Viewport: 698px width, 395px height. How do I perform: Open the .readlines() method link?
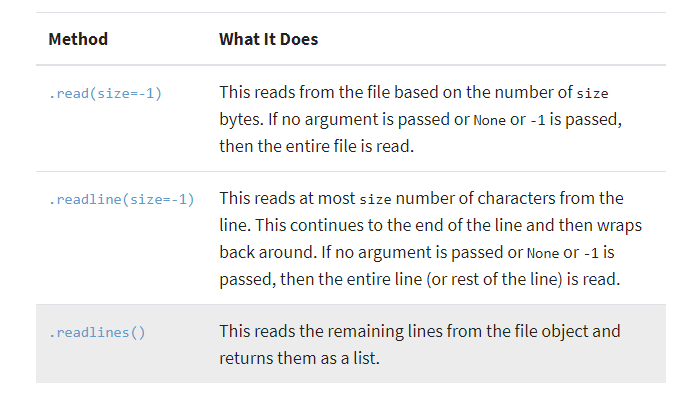click(x=97, y=333)
